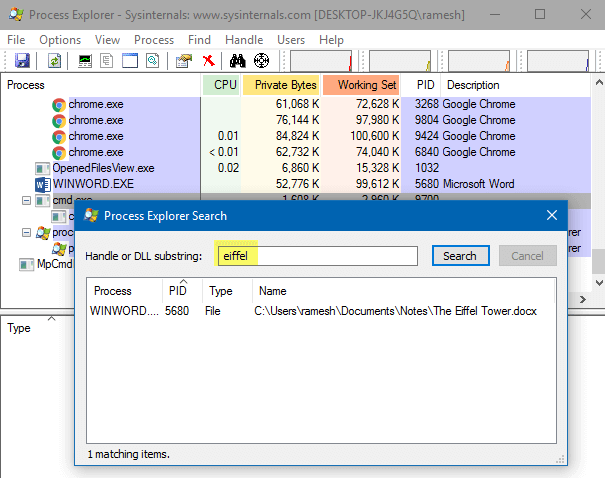This screenshot has width=605, height=478.
Task: Open the View menu
Action: (107, 40)
